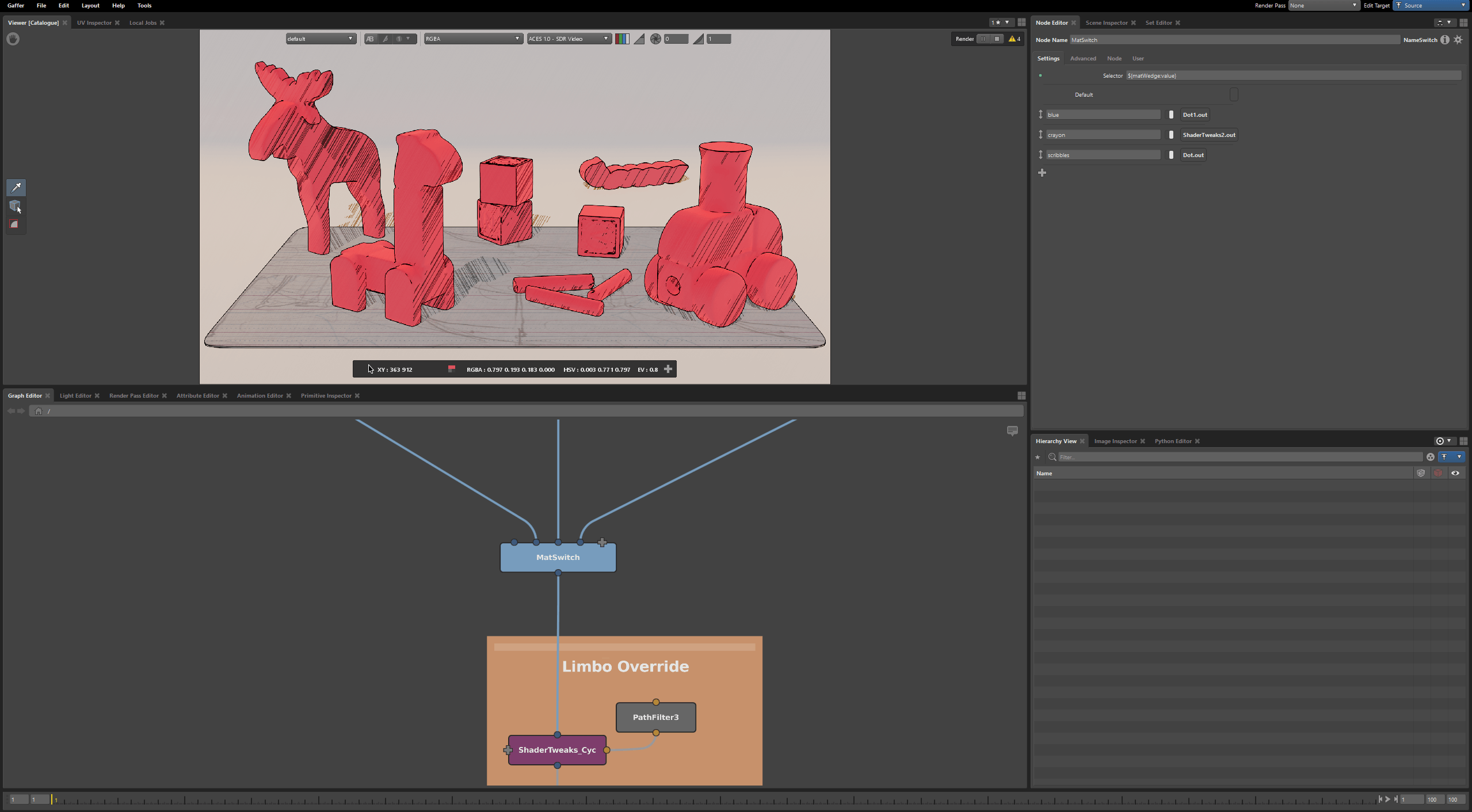The width and height of the screenshot is (1472, 812).
Task: Click the inclusions cube column header icon
Action: 1421,473
